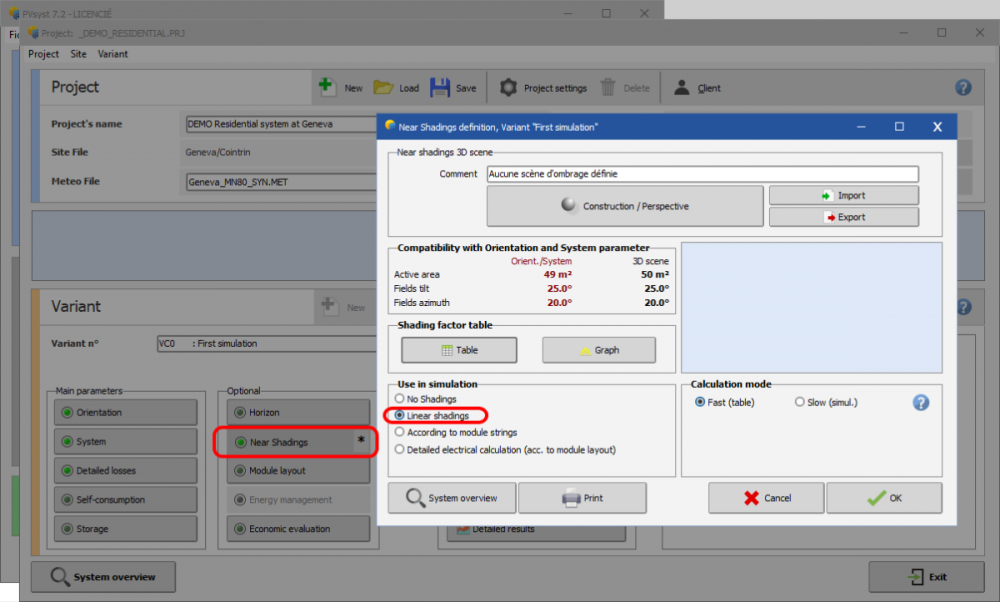1000x602 pixels.
Task: Select According to module strings option
Action: pyautogui.click(x=400, y=432)
